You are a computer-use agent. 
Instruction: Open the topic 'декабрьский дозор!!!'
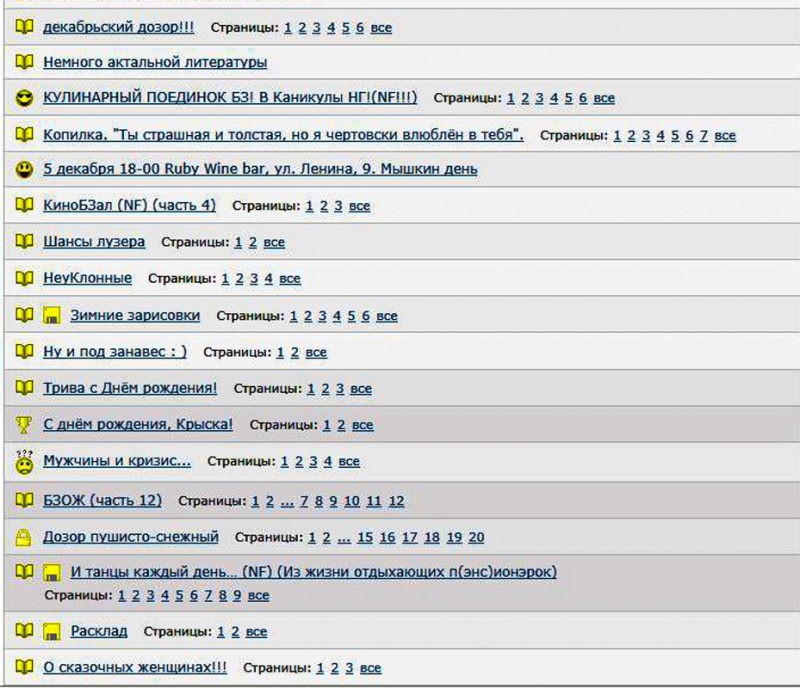point(118,27)
